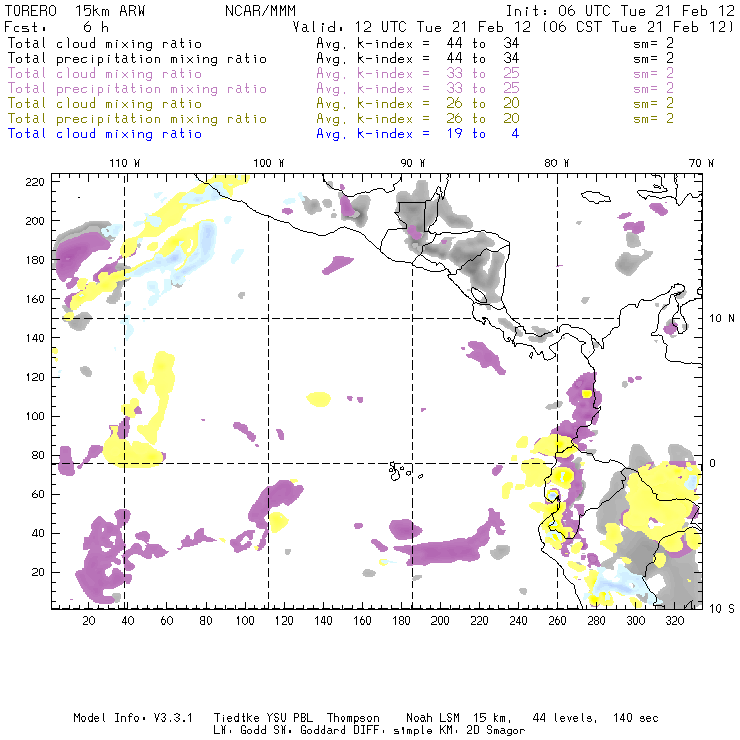Select the 'Fcst: 6 h' forecast label

pos(57,27)
